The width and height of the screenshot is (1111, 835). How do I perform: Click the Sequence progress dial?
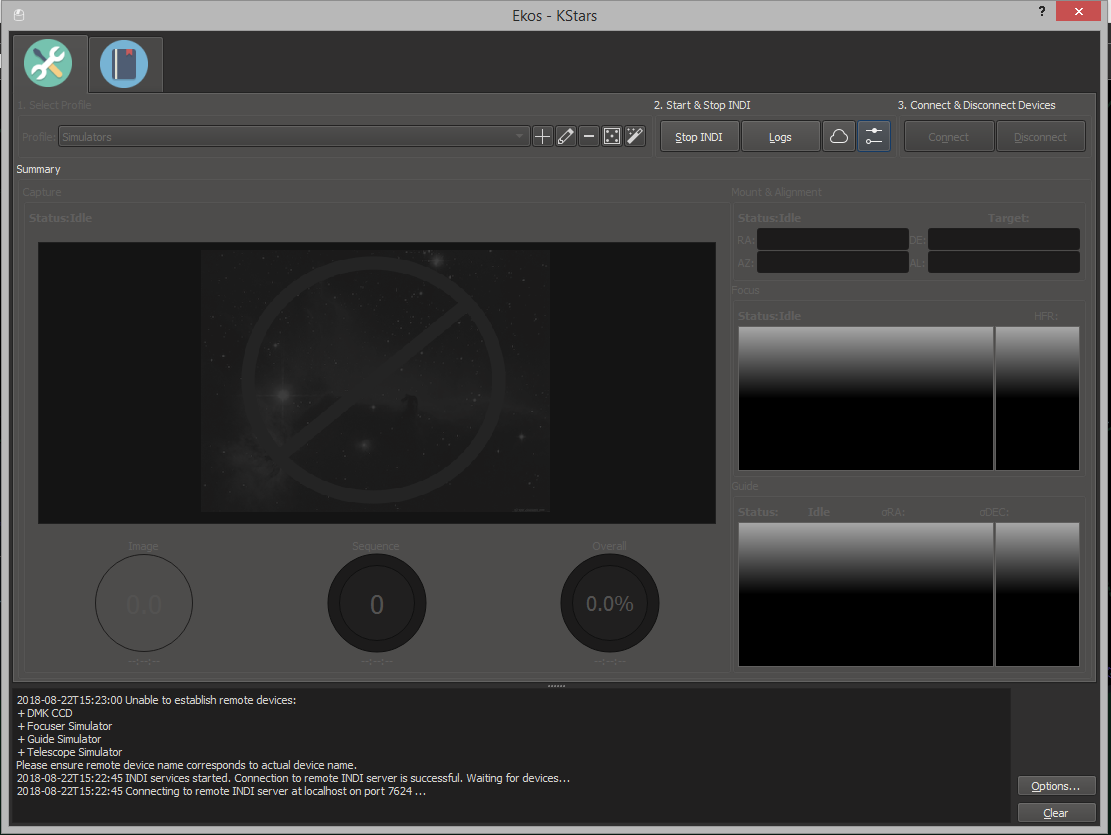[377, 603]
